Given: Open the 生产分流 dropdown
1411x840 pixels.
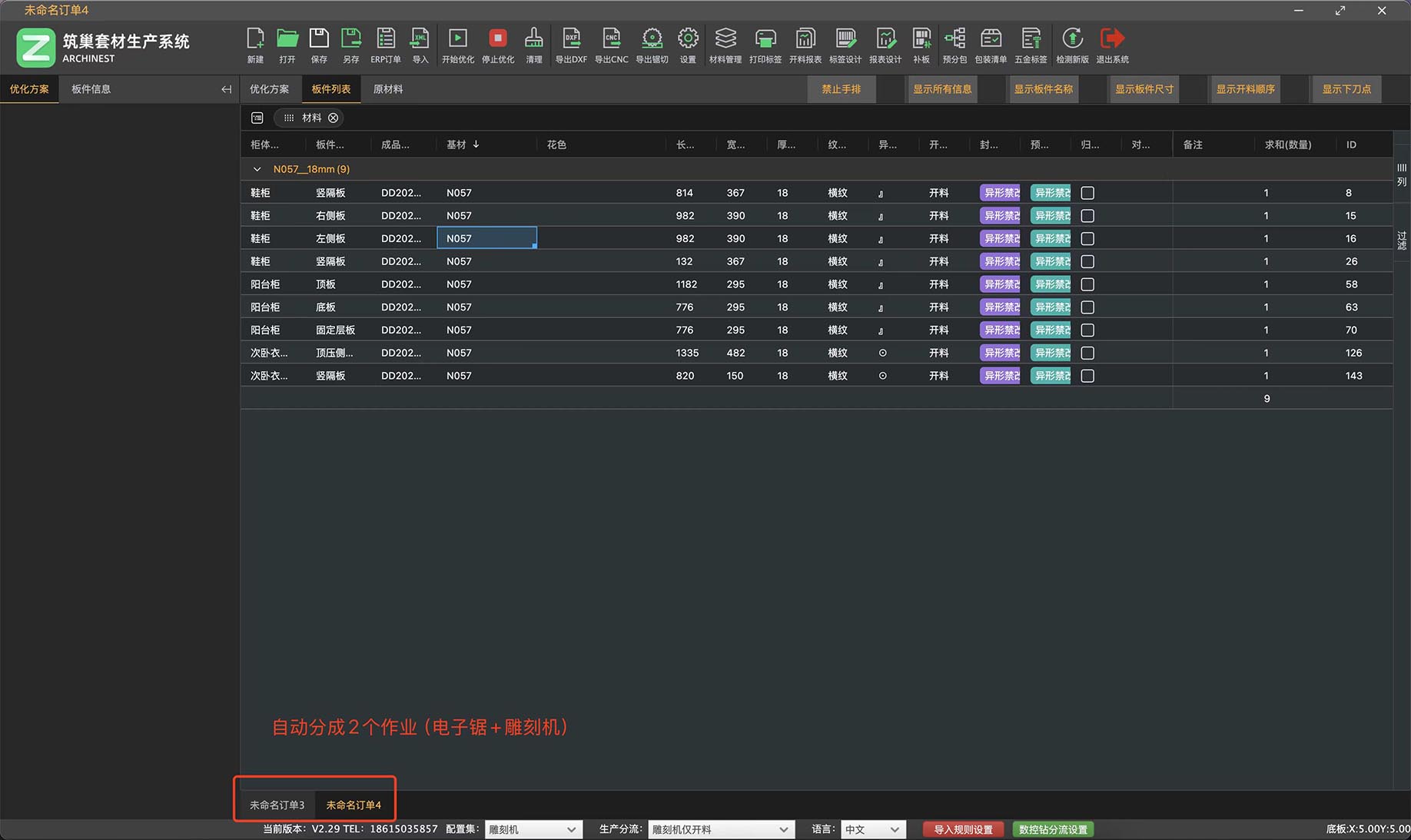Looking at the screenshot, I should [720, 829].
